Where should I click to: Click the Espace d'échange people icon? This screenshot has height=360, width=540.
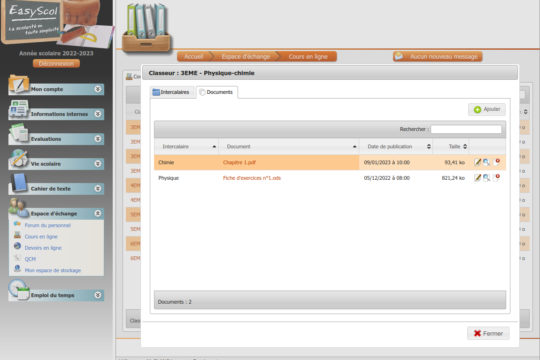coord(19,208)
